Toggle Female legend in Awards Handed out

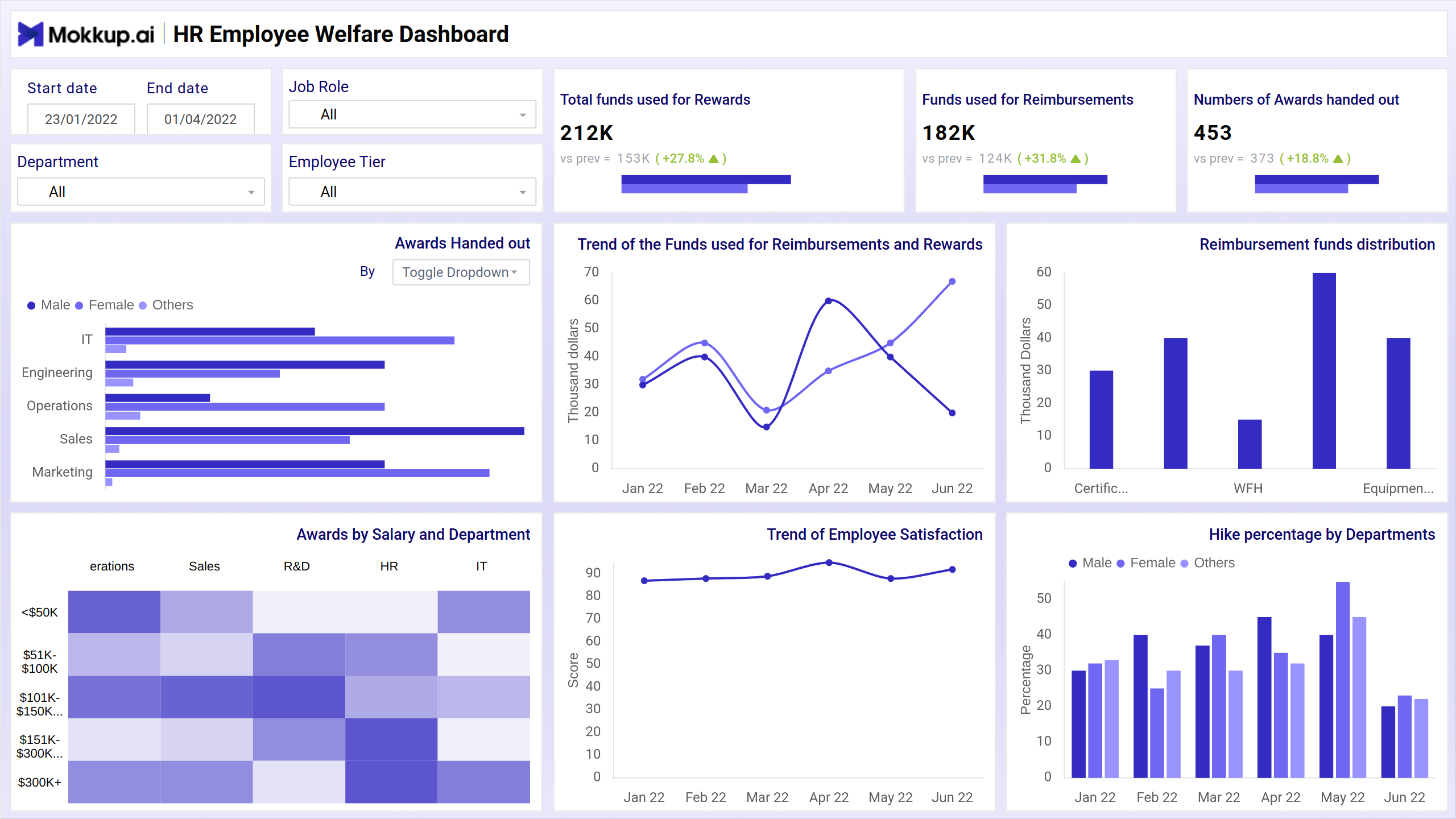tap(105, 305)
